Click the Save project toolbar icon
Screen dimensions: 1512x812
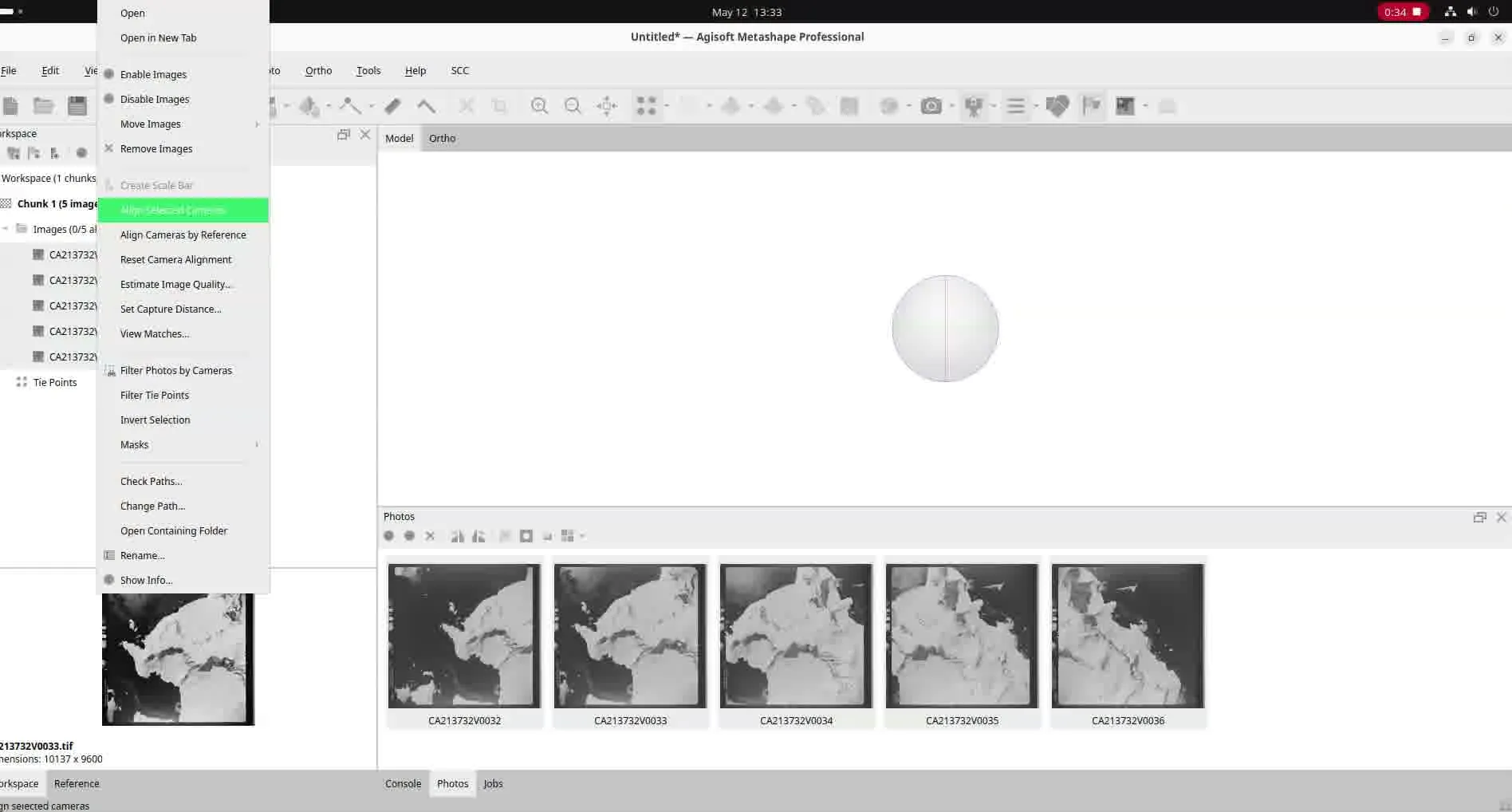[77, 106]
